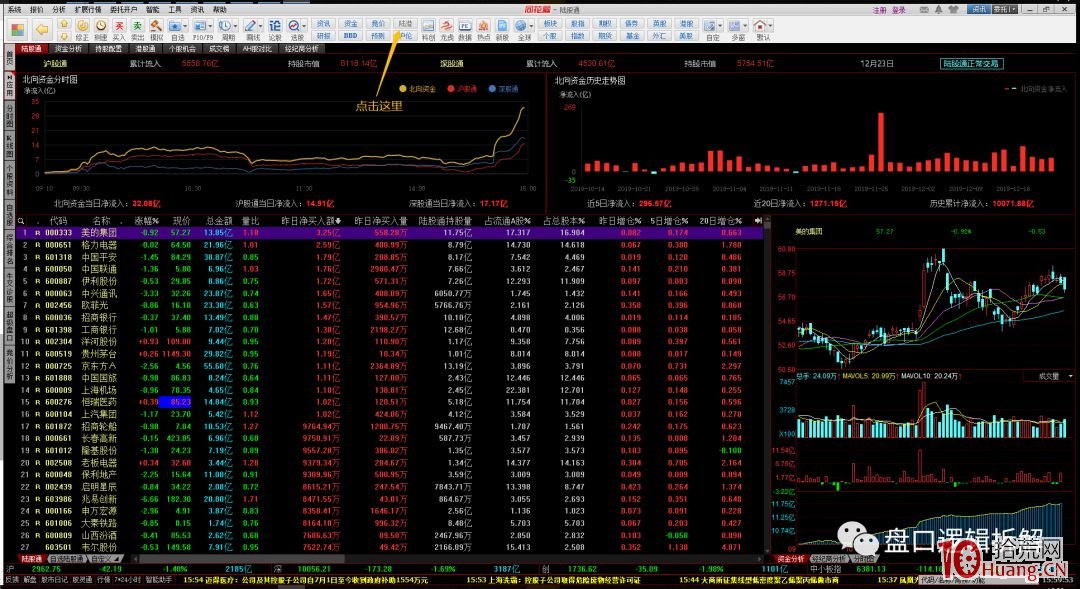Screen dimensions: 1080x589
Task: Switch to the 持股配置 tab
Action: tap(108, 49)
